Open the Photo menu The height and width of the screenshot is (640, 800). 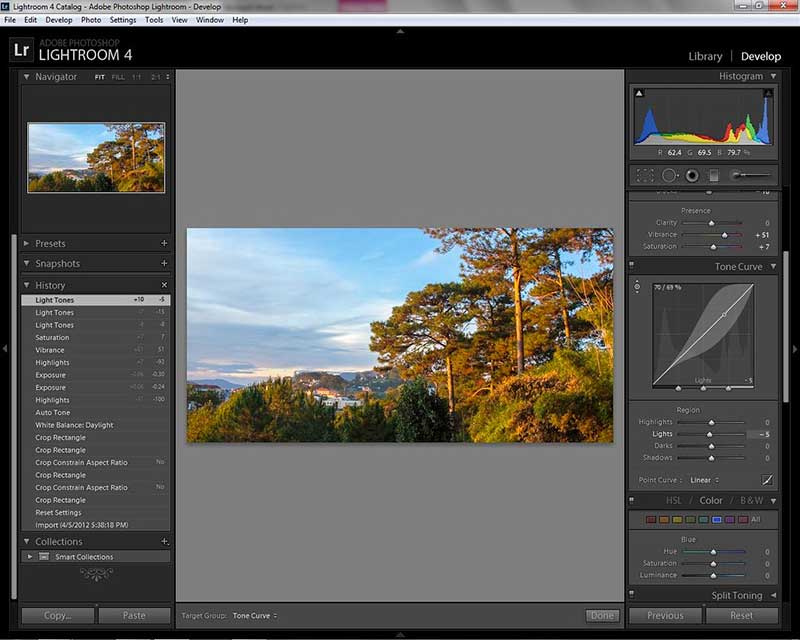[x=91, y=20]
